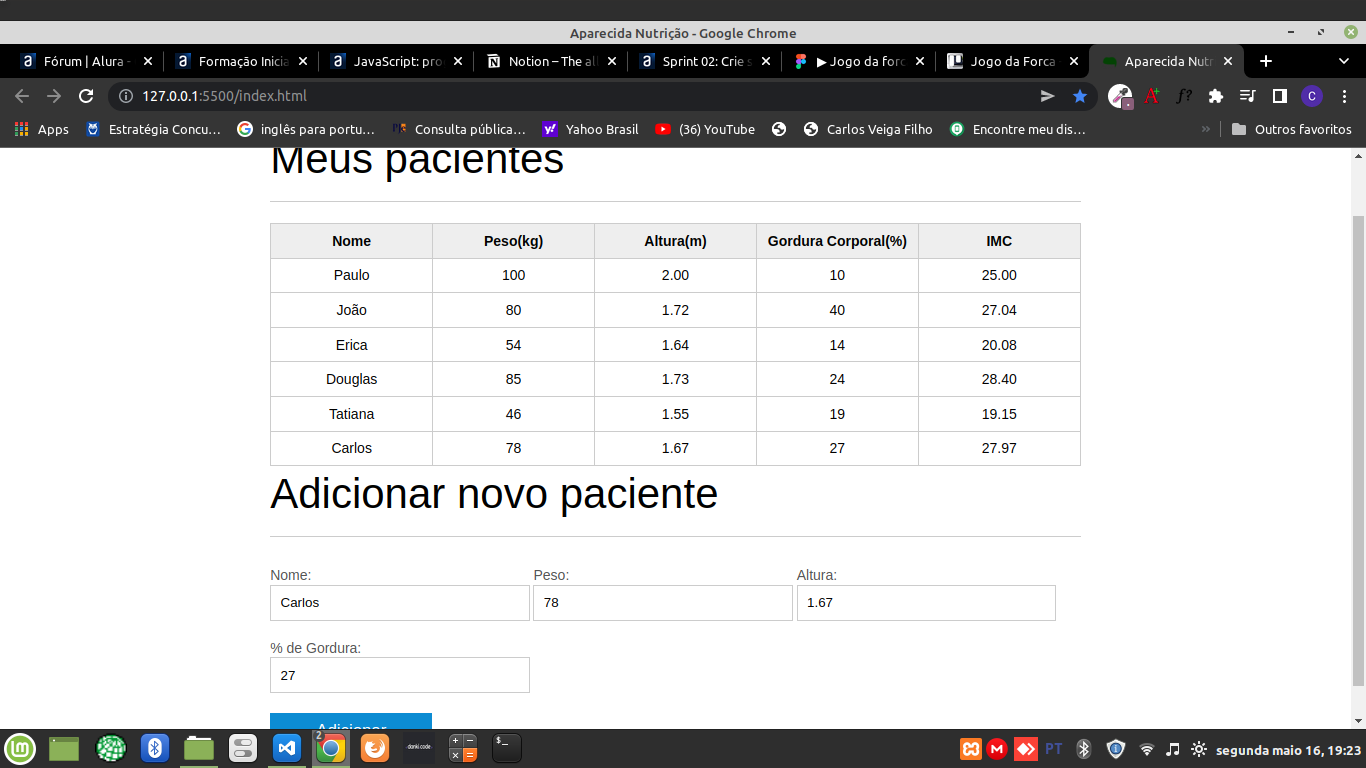Viewport: 1366px width, 768px height.
Task: Click the date and time clock
Action: pos(1289,749)
